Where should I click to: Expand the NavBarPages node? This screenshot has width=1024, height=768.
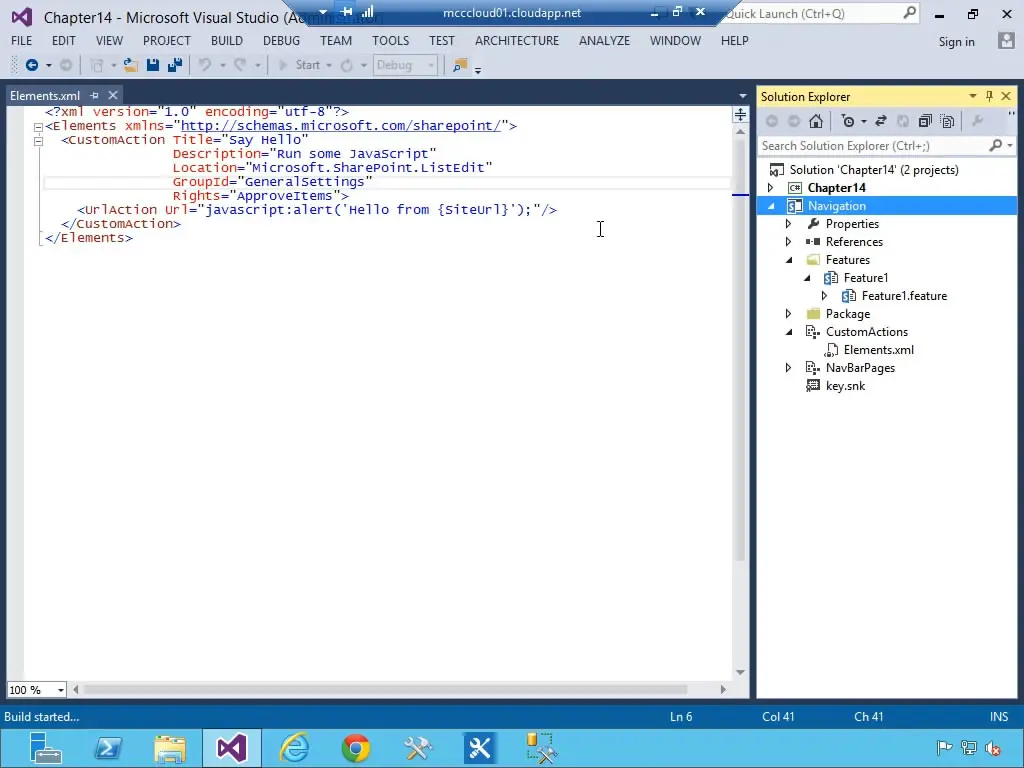point(788,368)
